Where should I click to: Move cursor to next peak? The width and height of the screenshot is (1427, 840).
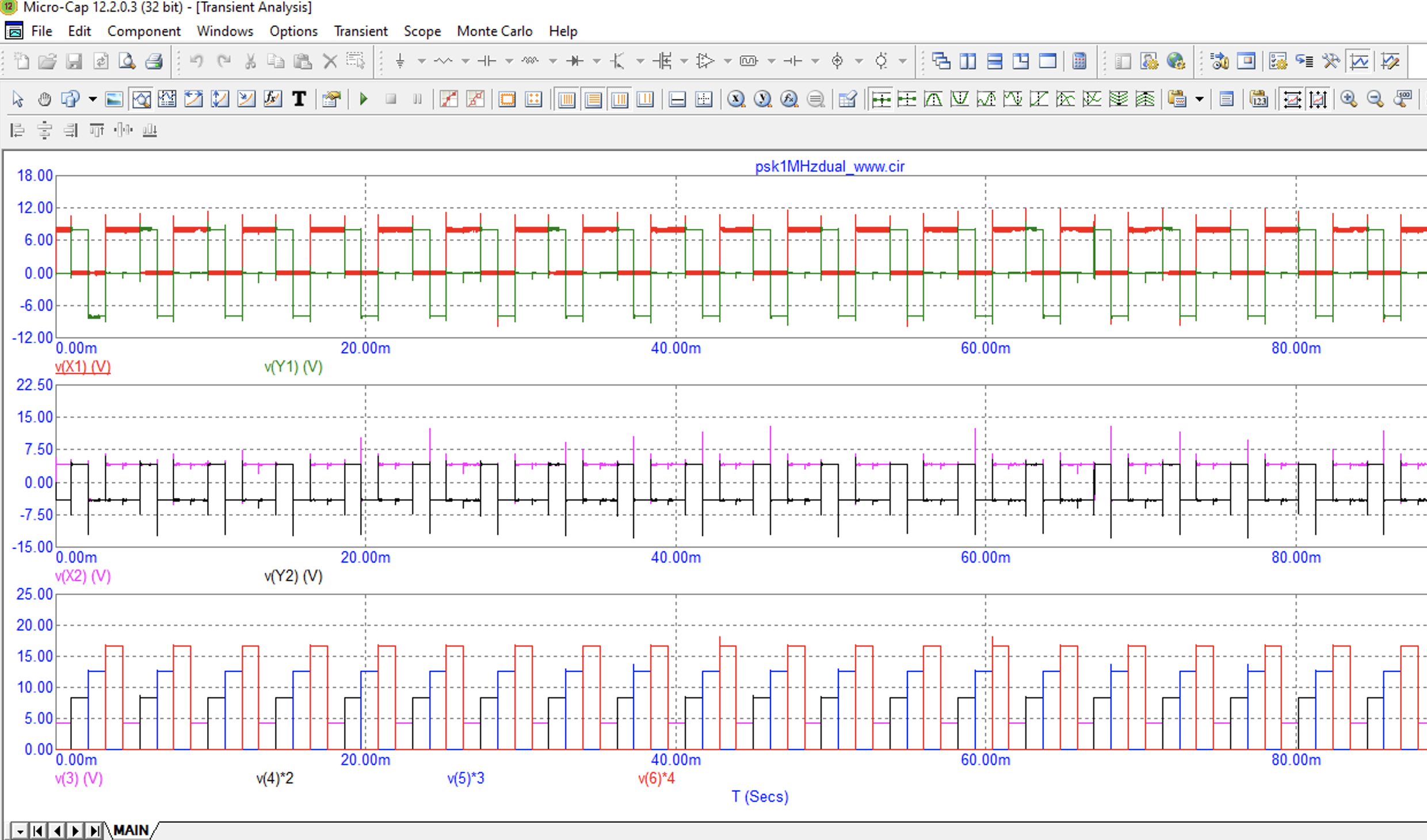pos(933,100)
